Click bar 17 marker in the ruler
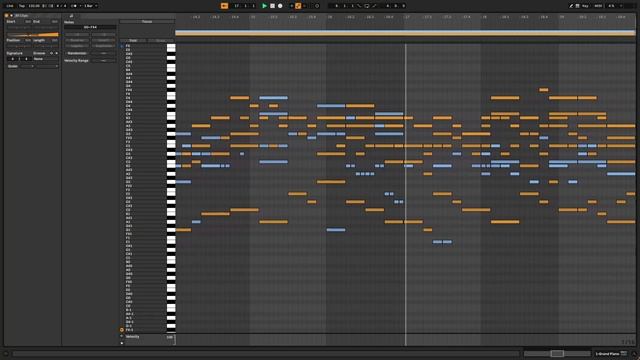This screenshot has height=360, width=640. click(407, 17)
